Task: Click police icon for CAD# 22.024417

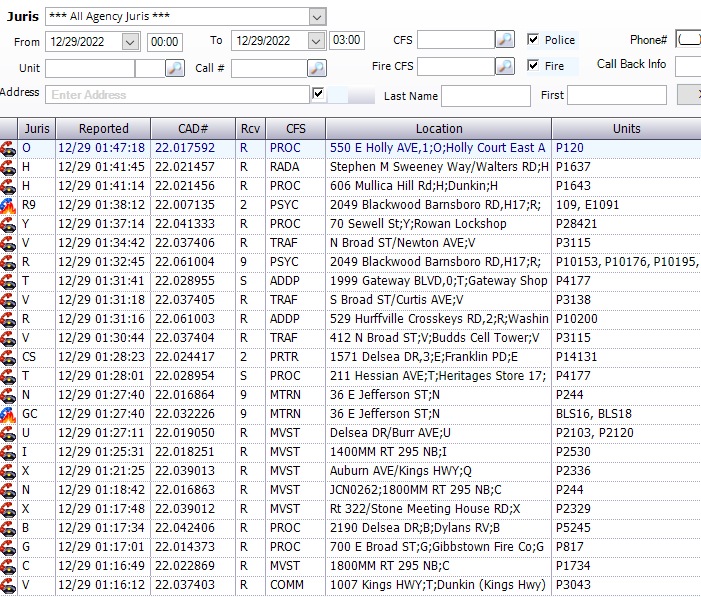Action: click(8, 357)
